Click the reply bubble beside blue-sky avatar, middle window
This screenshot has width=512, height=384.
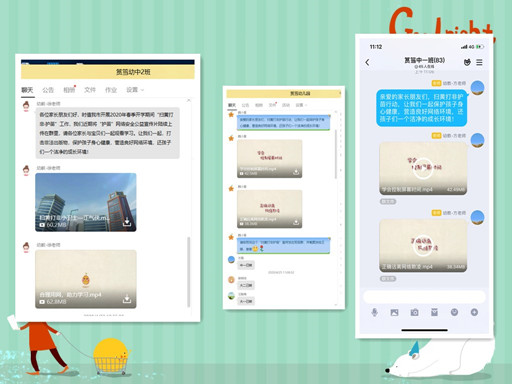pyautogui.click(x=246, y=265)
